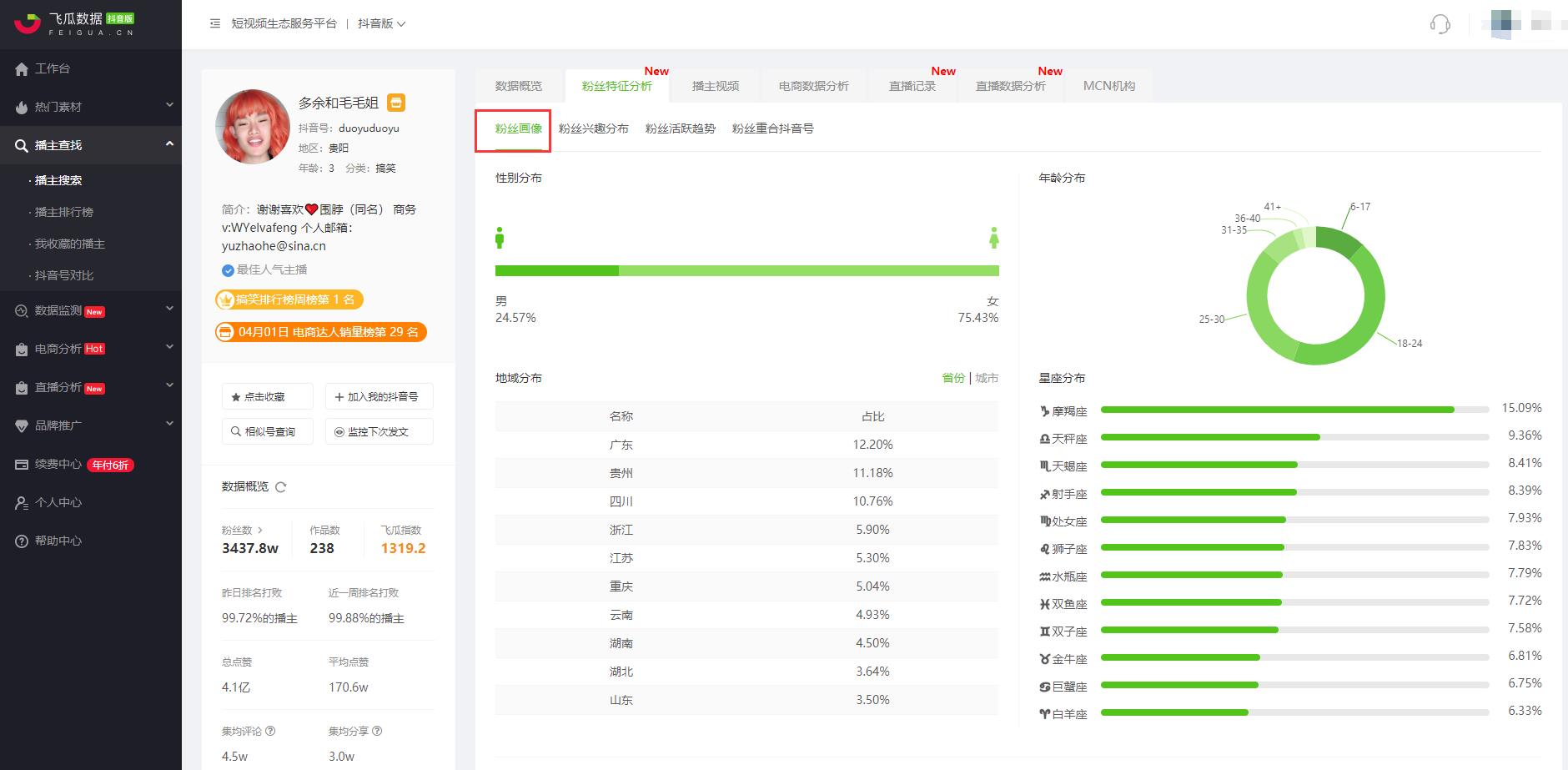The width and height of the screenshot is (1568, 770).
Task: Click the help icon beside 集均评论
Action: (x=270, y=731)
